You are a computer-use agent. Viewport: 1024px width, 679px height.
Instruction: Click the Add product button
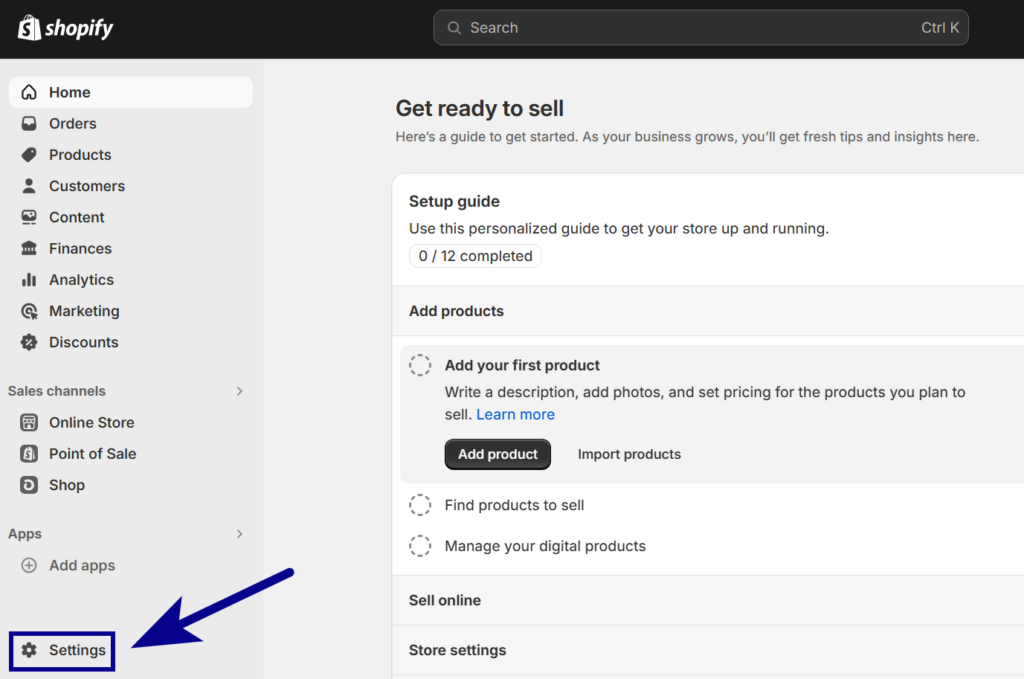(x=498, y=454)
